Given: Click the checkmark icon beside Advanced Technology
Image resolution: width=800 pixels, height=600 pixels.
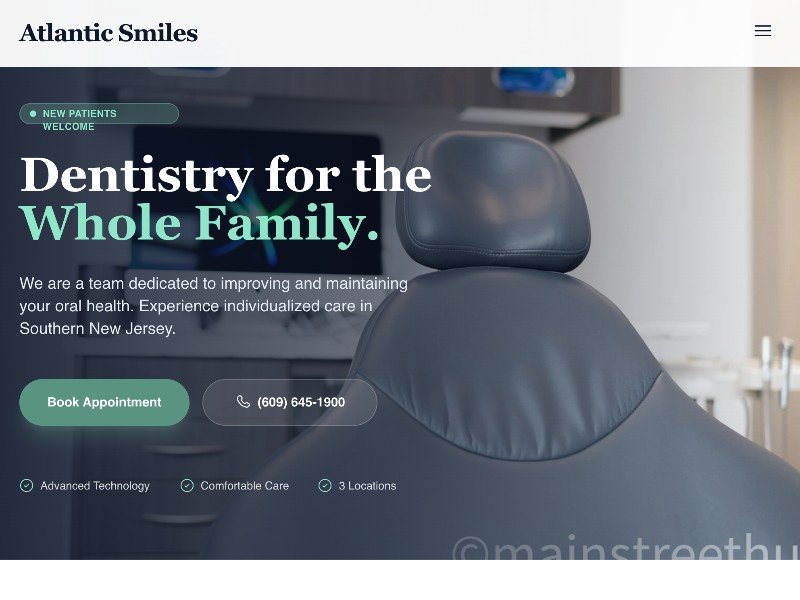Looking at the screenshot, I should (x=27, y=485).
